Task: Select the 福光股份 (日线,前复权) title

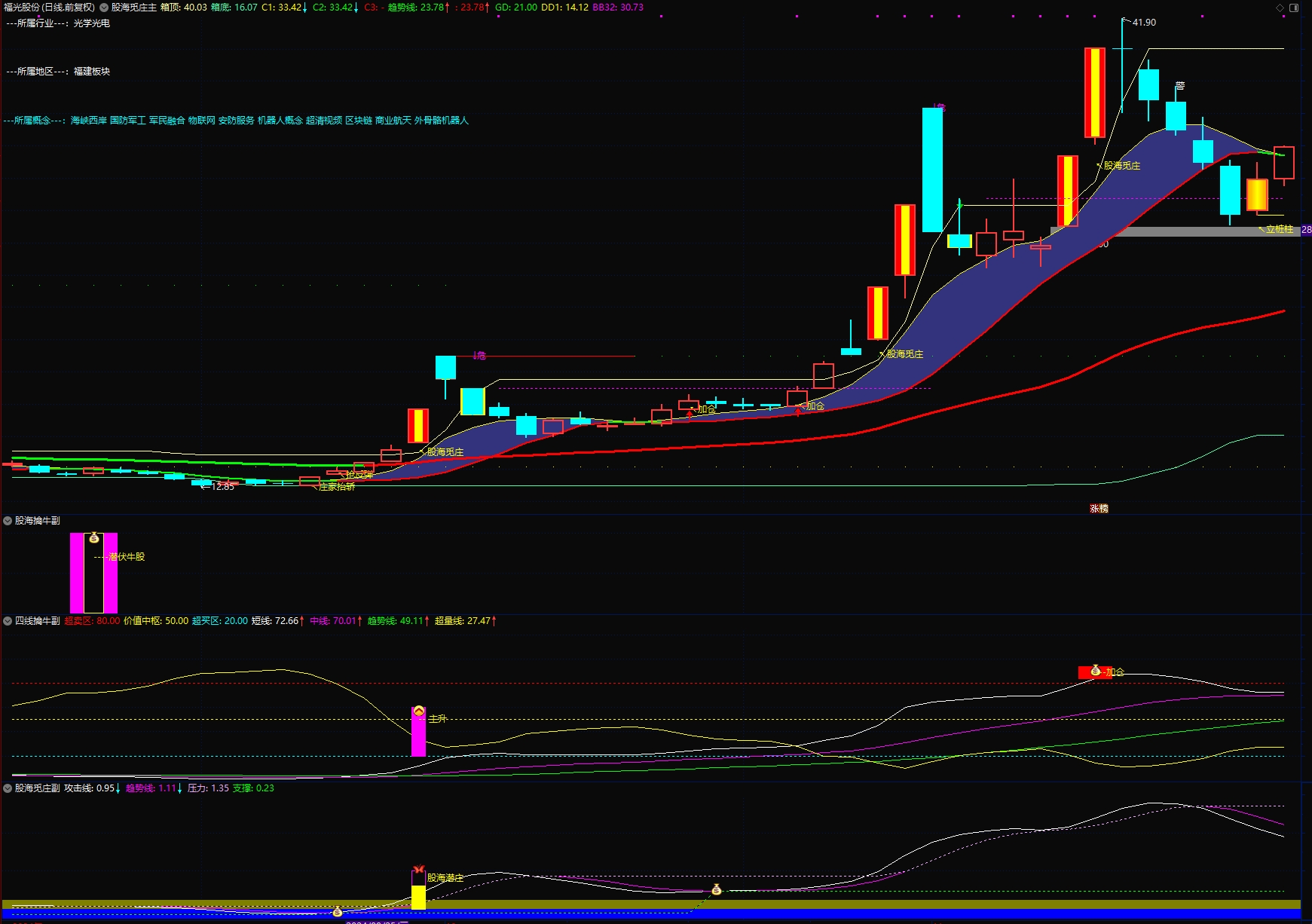Action: point(49,8)
